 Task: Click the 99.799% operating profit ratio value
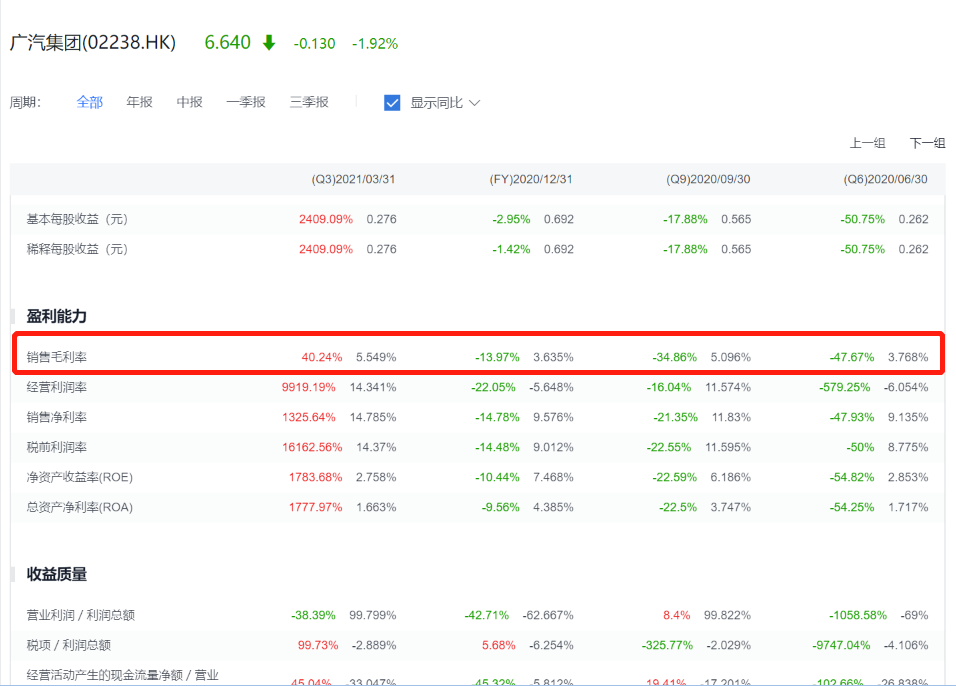[x=373, y=615]
